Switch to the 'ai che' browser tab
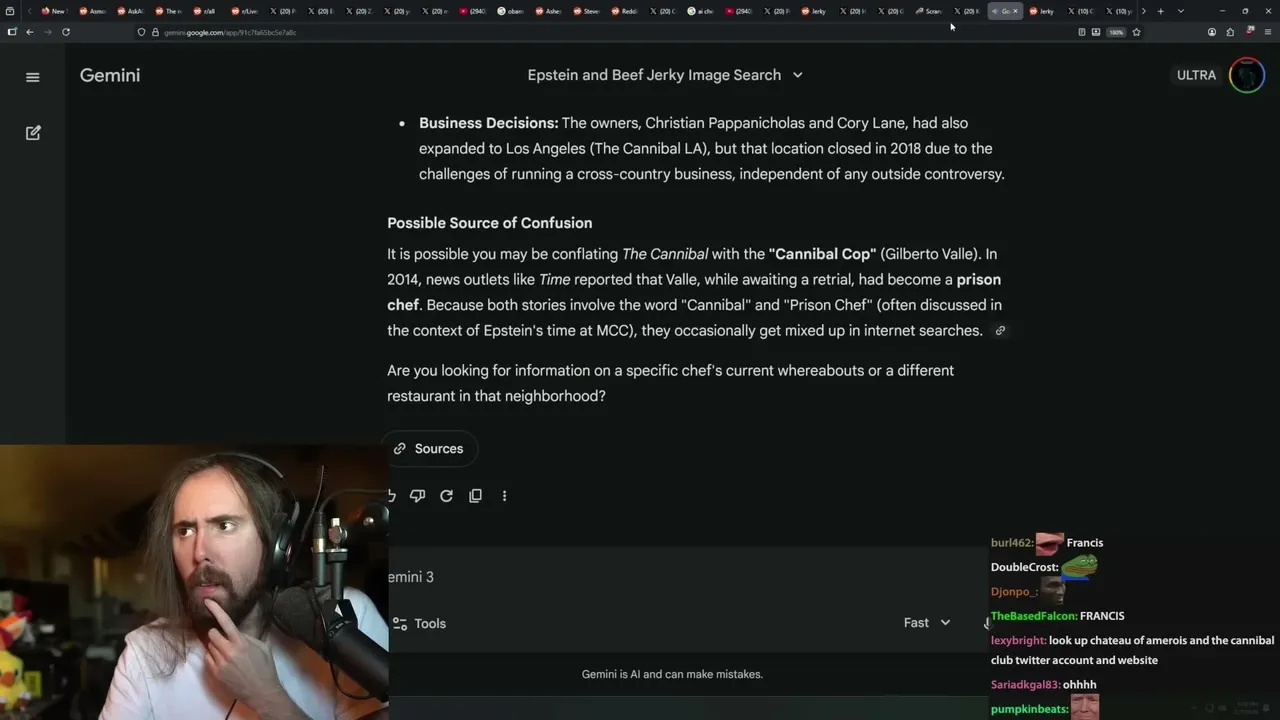Viewport: 1280px width, 720px height. (x=700, y=11)
